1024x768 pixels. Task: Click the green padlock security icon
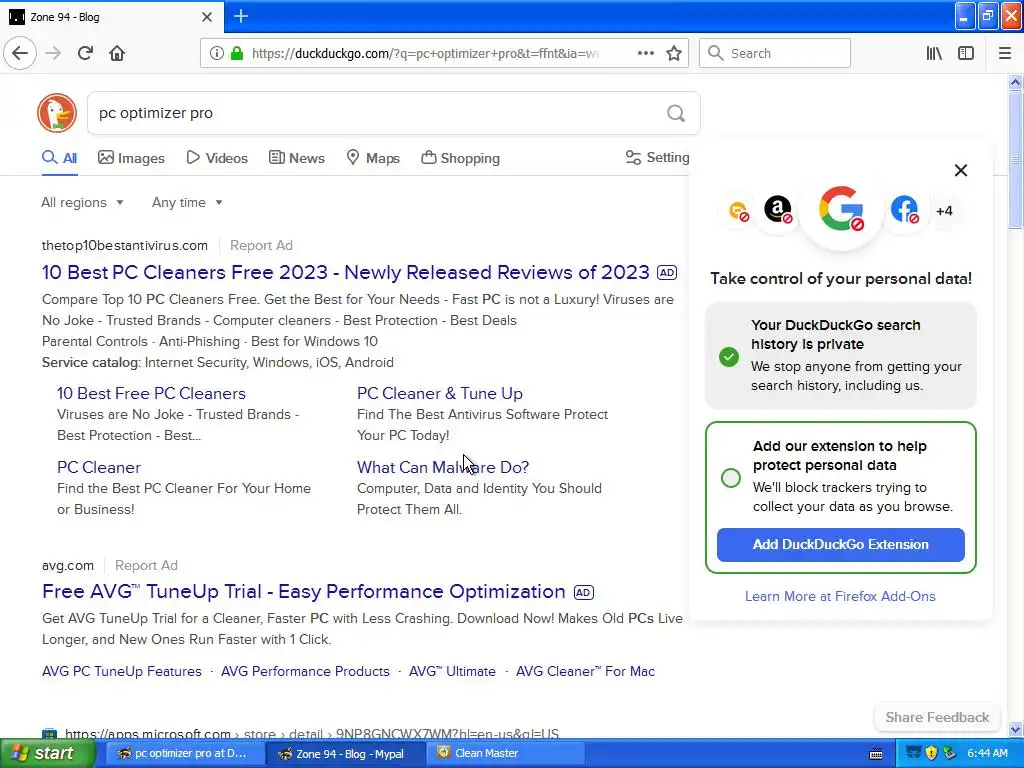pos(237,53)
